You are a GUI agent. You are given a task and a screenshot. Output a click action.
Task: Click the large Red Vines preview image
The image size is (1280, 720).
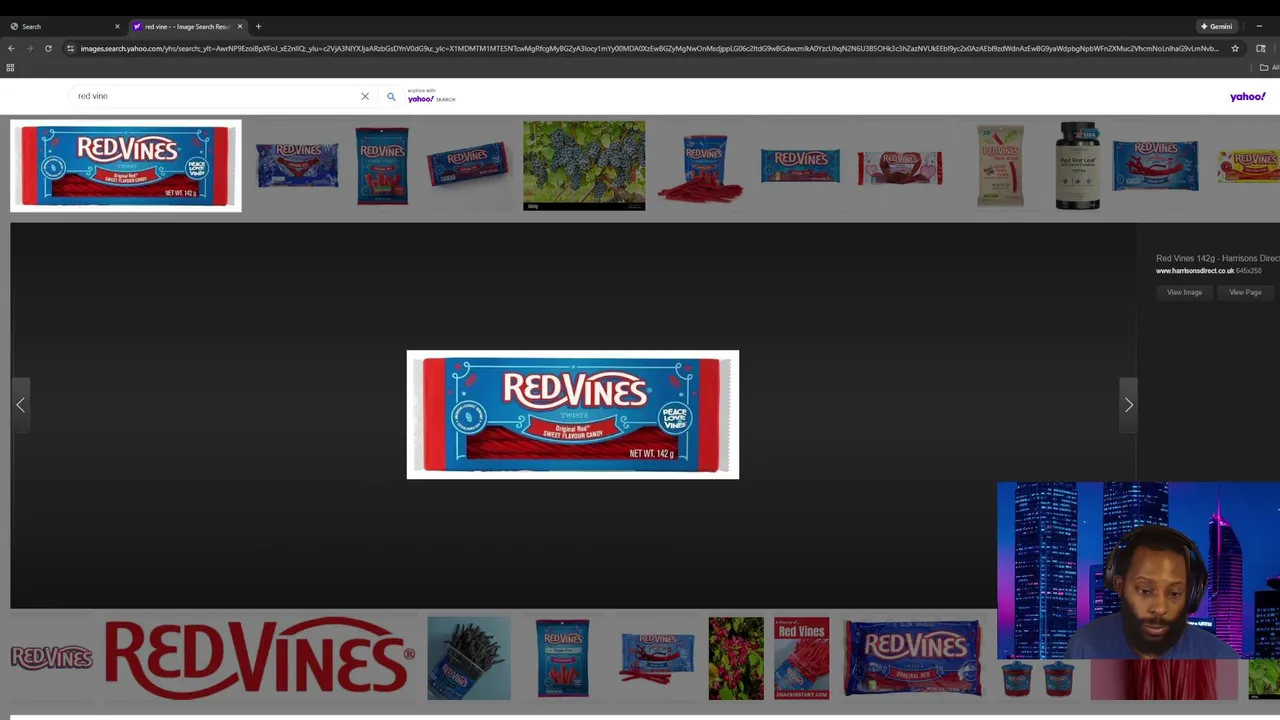tap(573, 414)
